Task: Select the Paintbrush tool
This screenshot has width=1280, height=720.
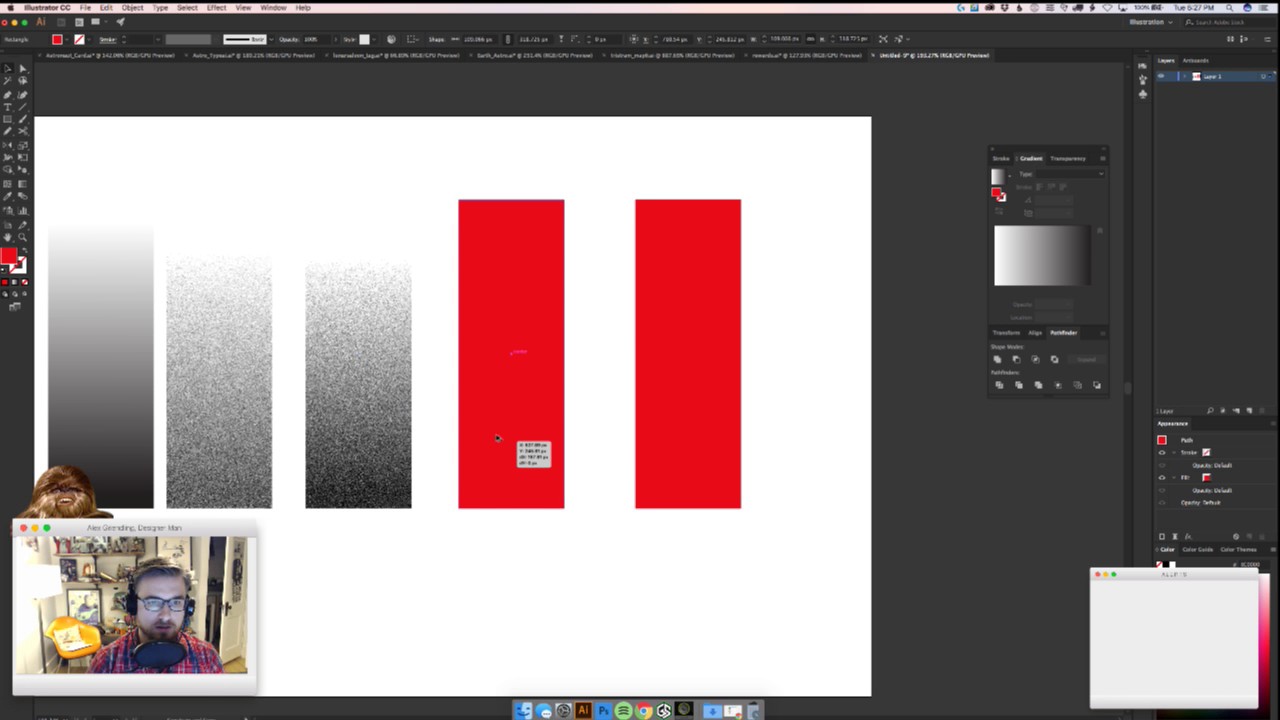Action: point(22,120)
